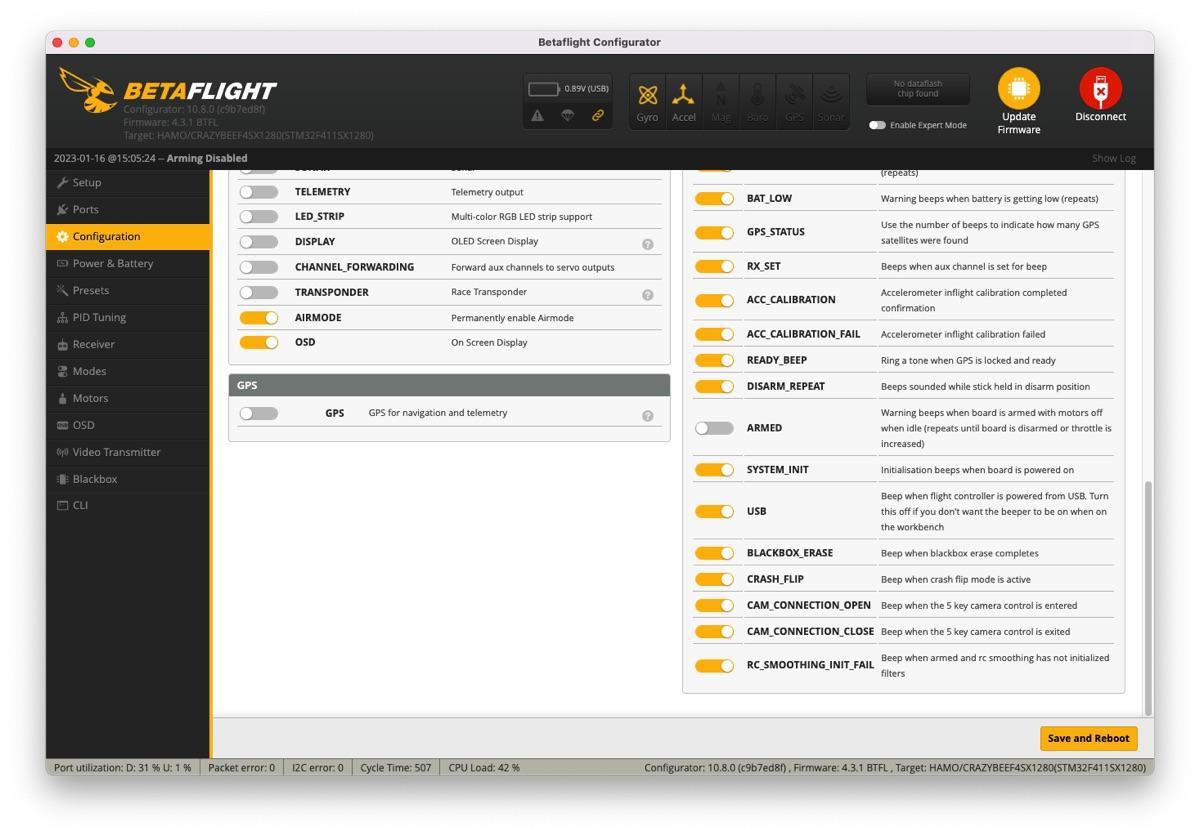Open the OSD tab

coord(128,426)
